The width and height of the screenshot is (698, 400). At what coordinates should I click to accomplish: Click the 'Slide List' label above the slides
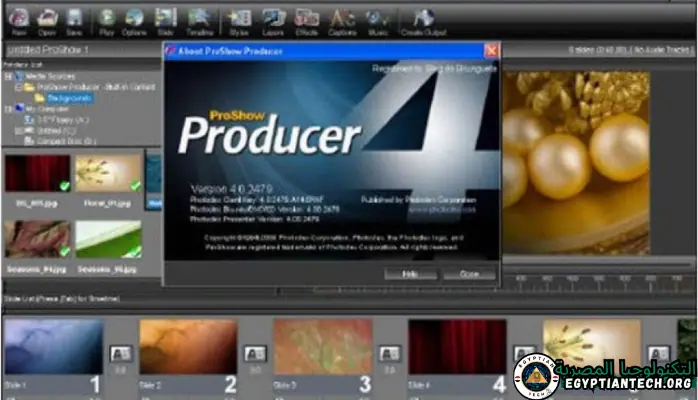[61, 299]
